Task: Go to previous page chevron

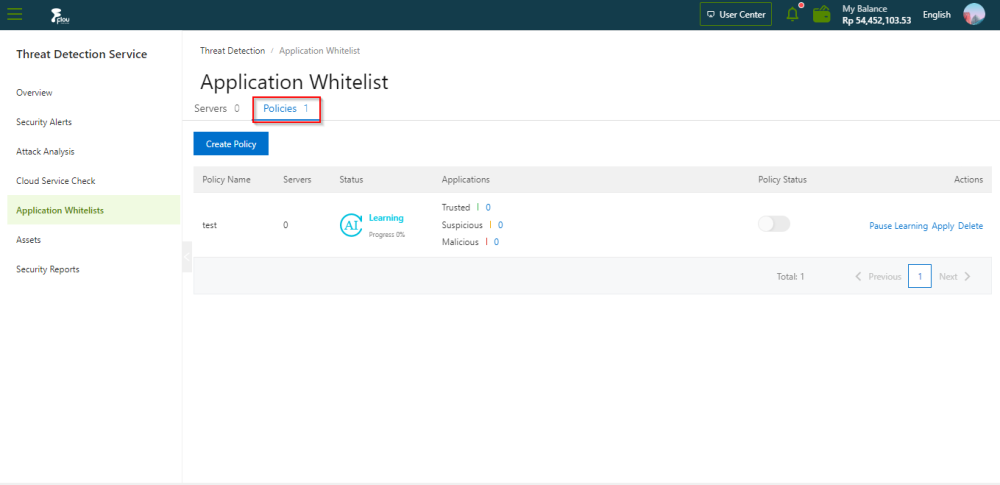Action: click(858, 276)
